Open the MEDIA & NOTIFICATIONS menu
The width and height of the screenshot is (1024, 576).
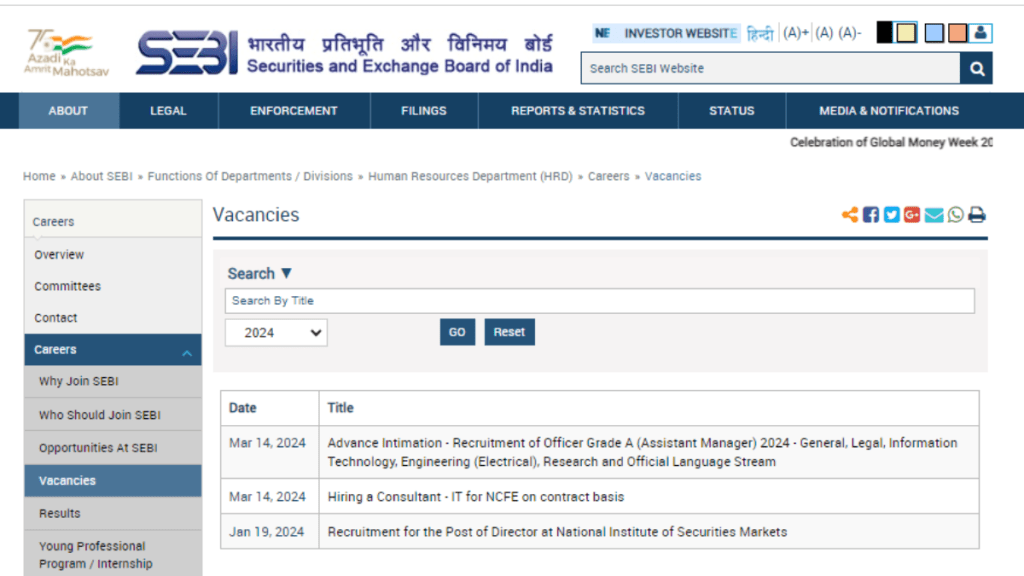pyautogui.click(x=889, y=111)
